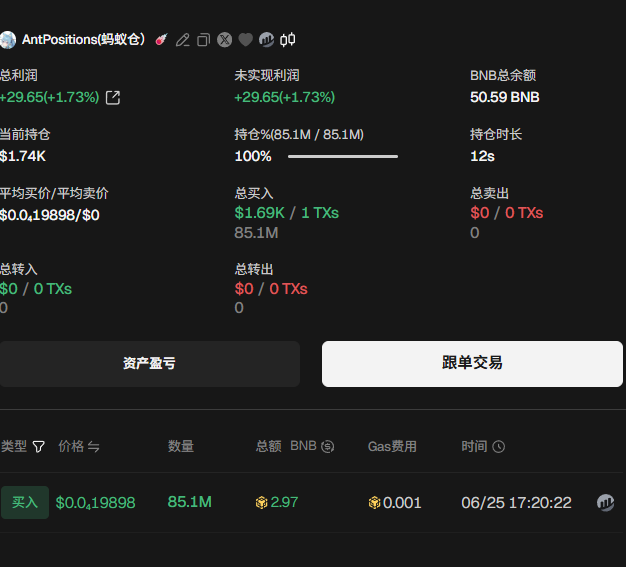Click total buy $1.69K / 1 TXs

[x=287, y=213]
